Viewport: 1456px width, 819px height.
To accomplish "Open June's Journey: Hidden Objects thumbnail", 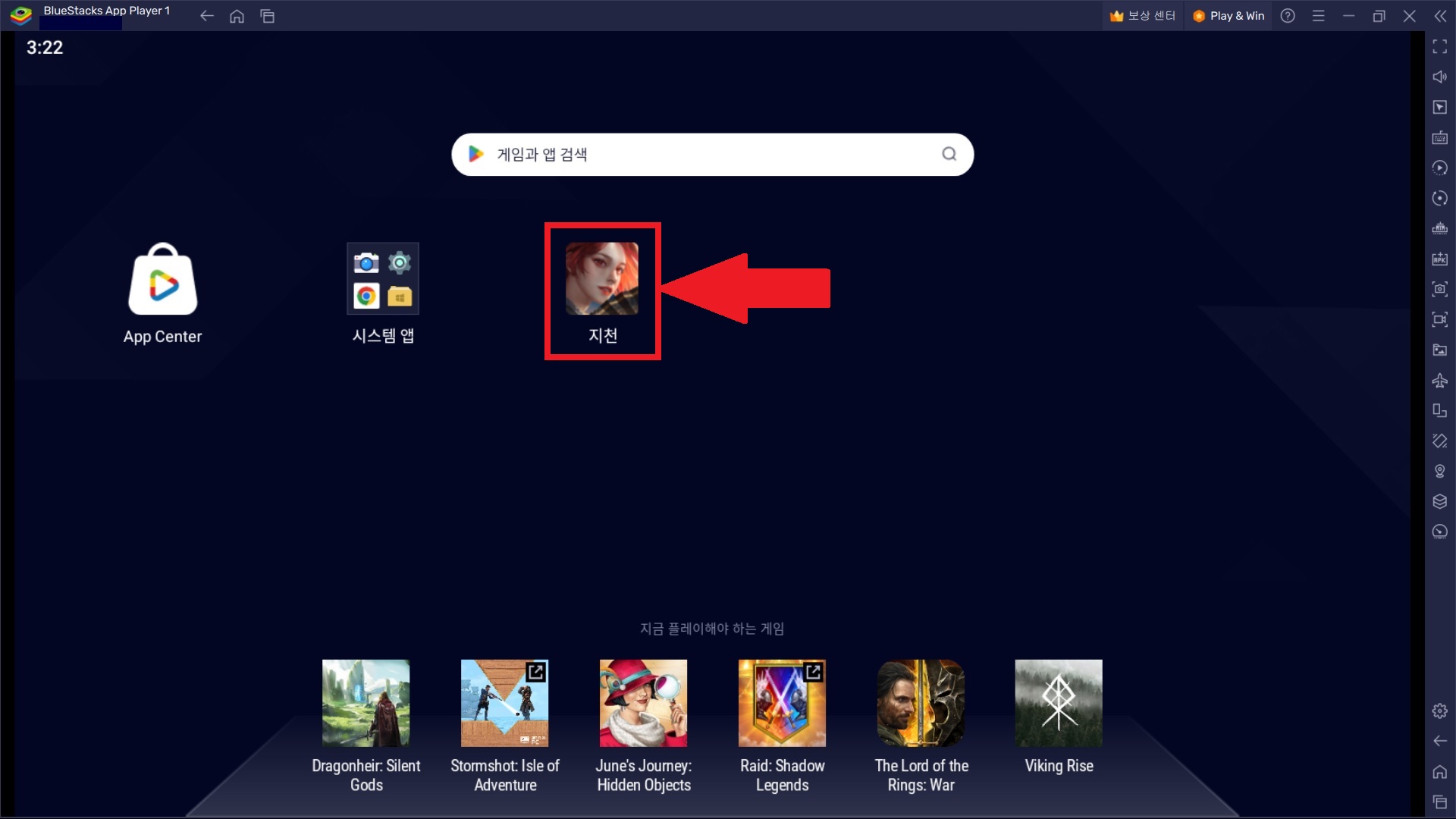I will (643, 703).
